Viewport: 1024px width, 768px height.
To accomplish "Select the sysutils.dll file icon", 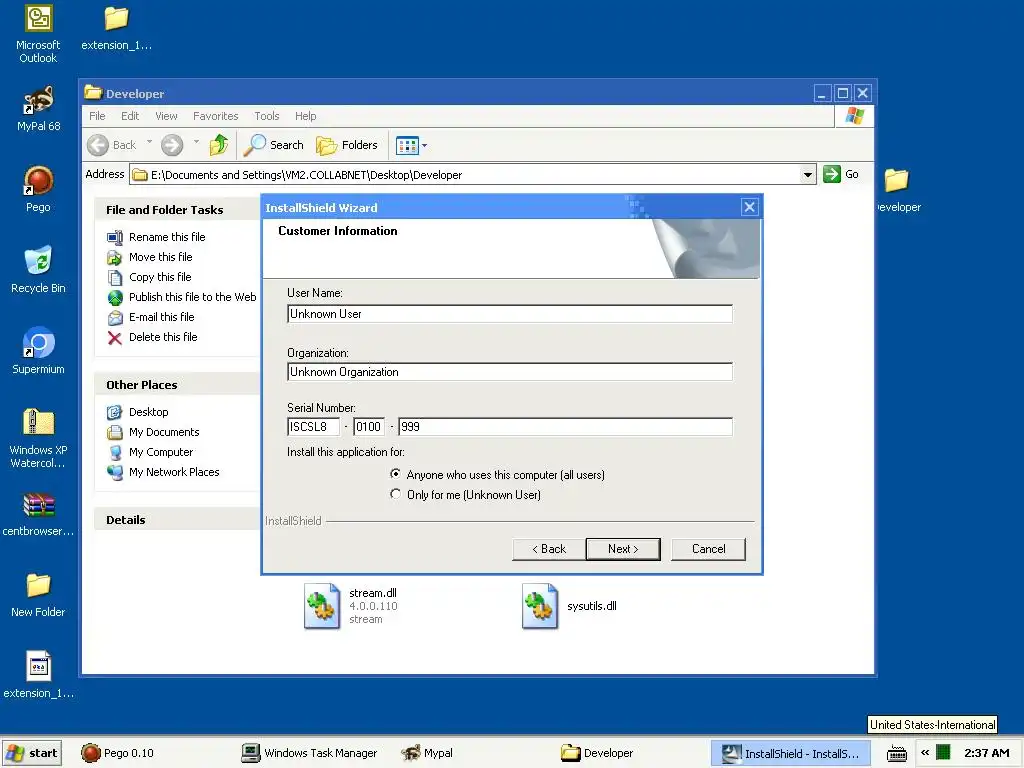I will tap(540, 606).
